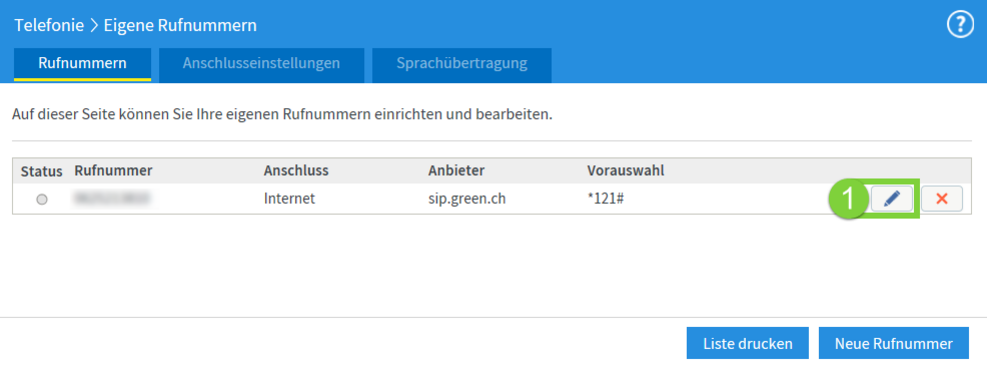Click the Anbieter column header
The height and width of the screenshot is (365, 987).
pos(456,171)
